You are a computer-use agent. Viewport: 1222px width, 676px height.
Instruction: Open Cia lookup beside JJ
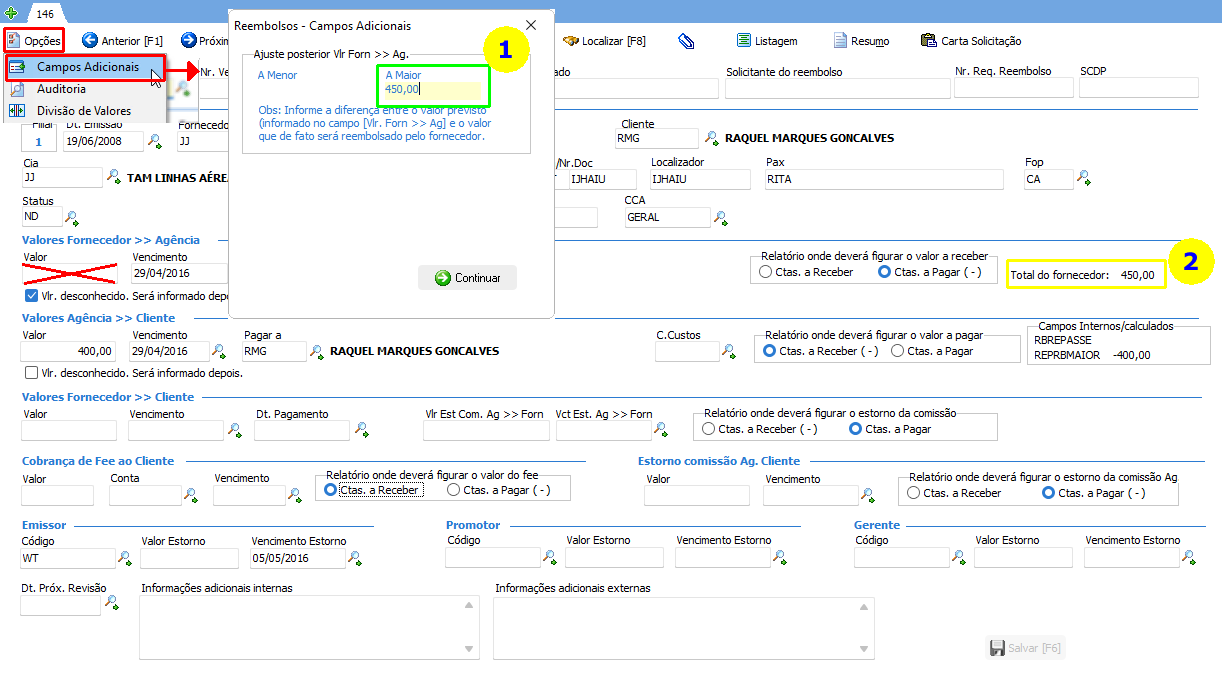click(113, 178)
